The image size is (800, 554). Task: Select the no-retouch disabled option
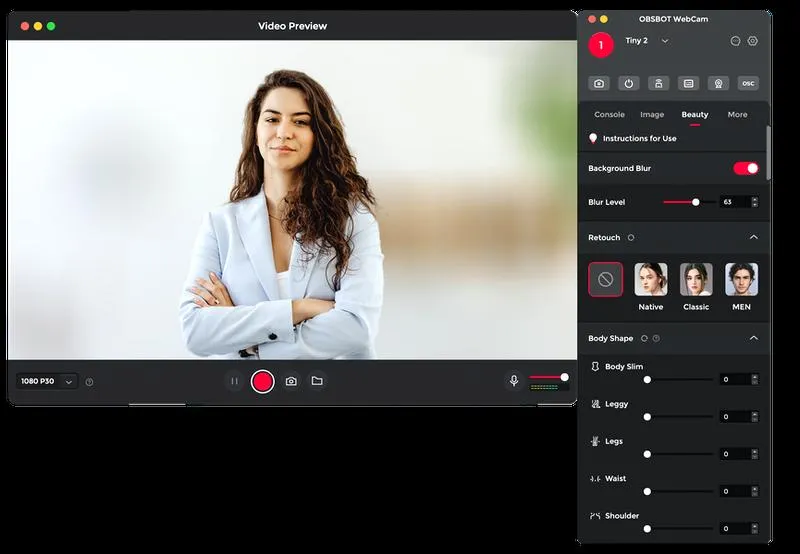tap(606, 279)
